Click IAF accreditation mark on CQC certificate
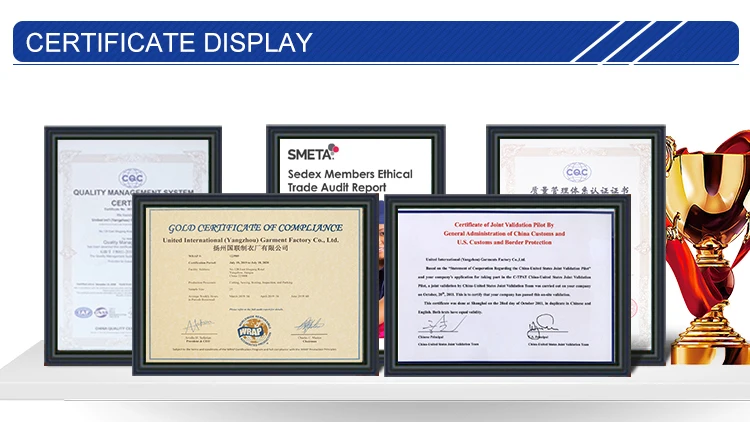Screen dimensions: 750x422 83,312
